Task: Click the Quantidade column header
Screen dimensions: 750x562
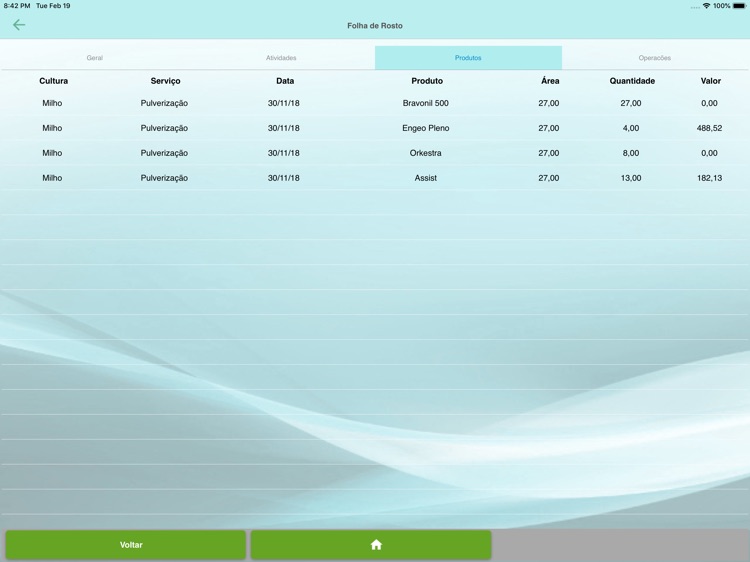Action: [632, 81]
